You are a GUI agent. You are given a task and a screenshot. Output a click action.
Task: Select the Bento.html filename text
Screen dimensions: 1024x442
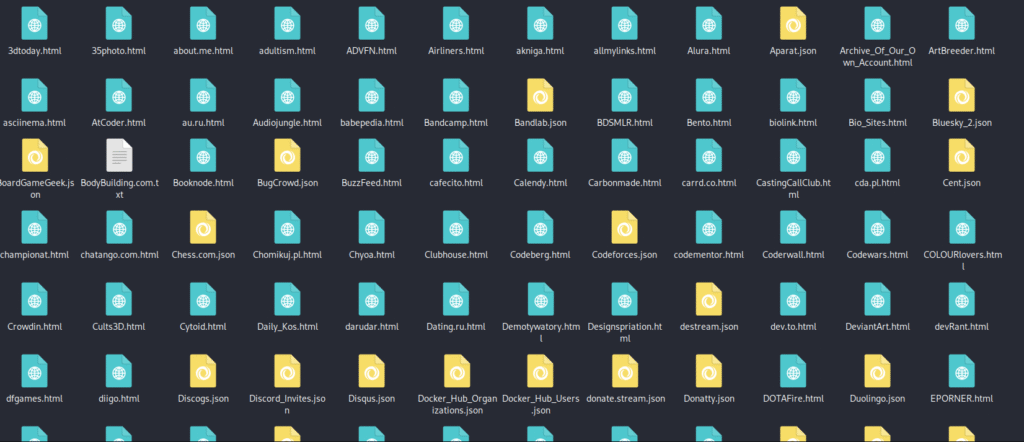709,123
